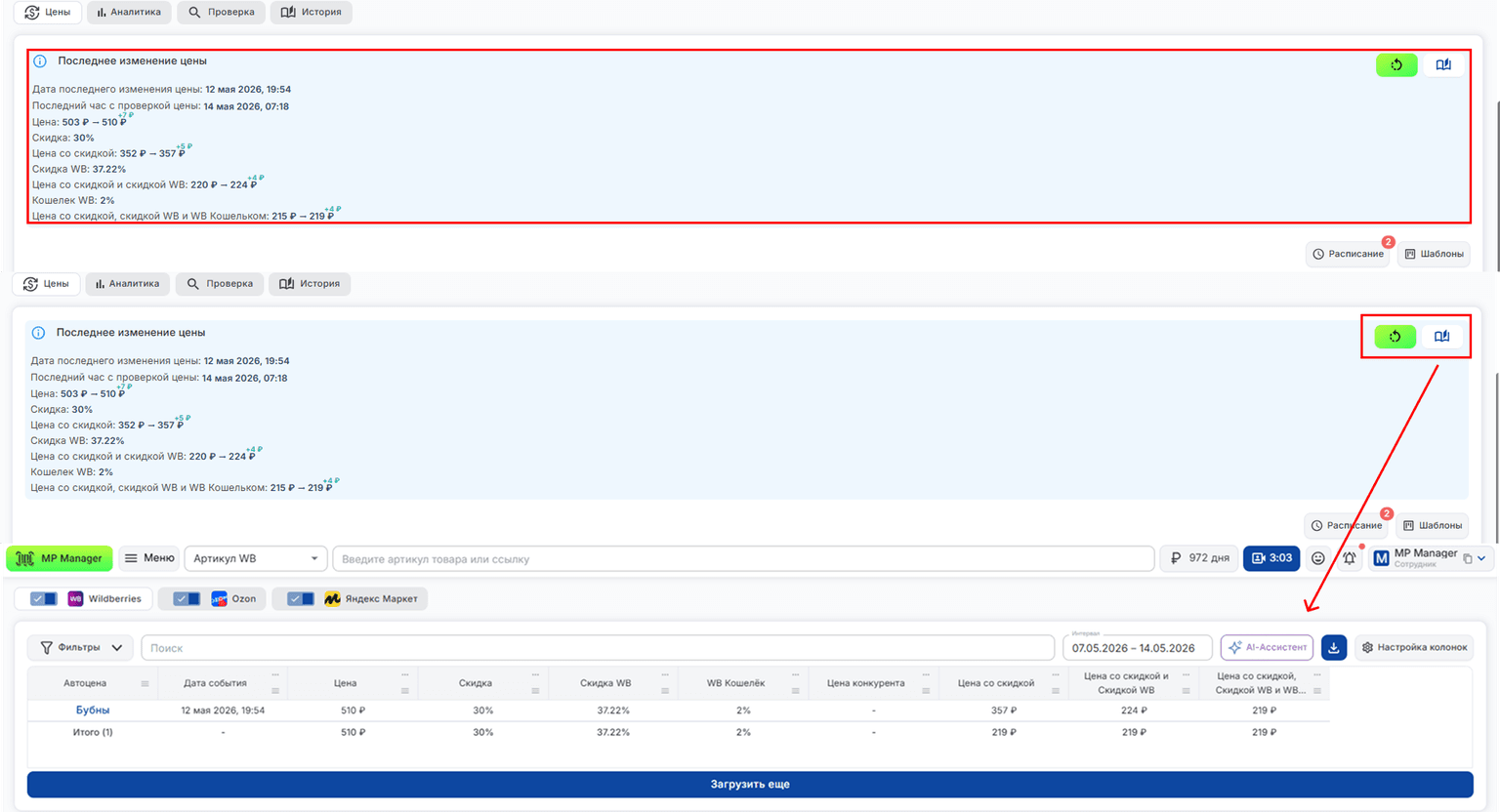Screen dimensions: 1500x812
Task: Open notifications via the bell icon
Action: click(x=1350, y=558)
